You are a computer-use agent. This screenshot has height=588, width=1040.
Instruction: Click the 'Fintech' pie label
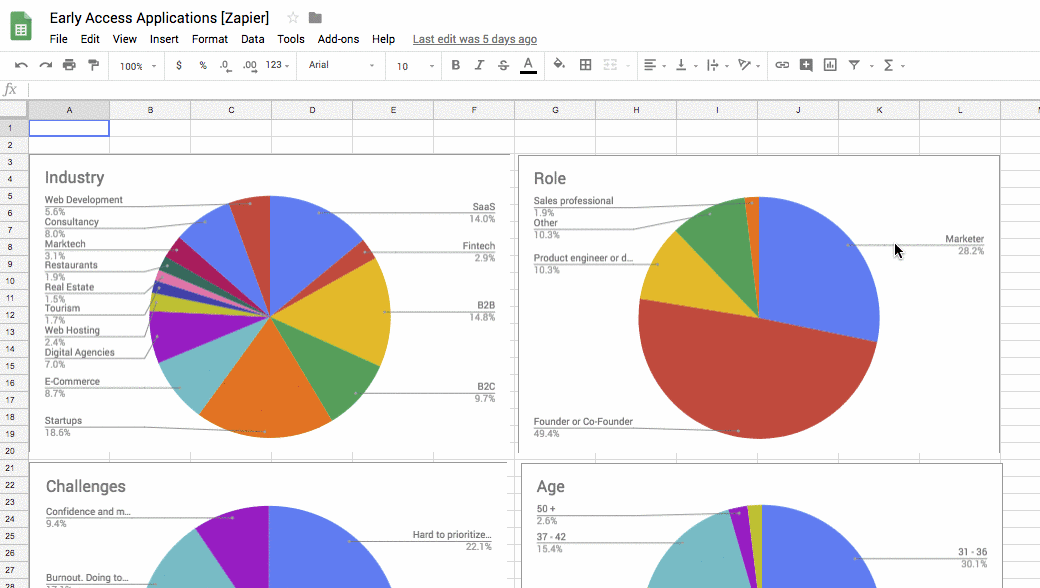479,246
